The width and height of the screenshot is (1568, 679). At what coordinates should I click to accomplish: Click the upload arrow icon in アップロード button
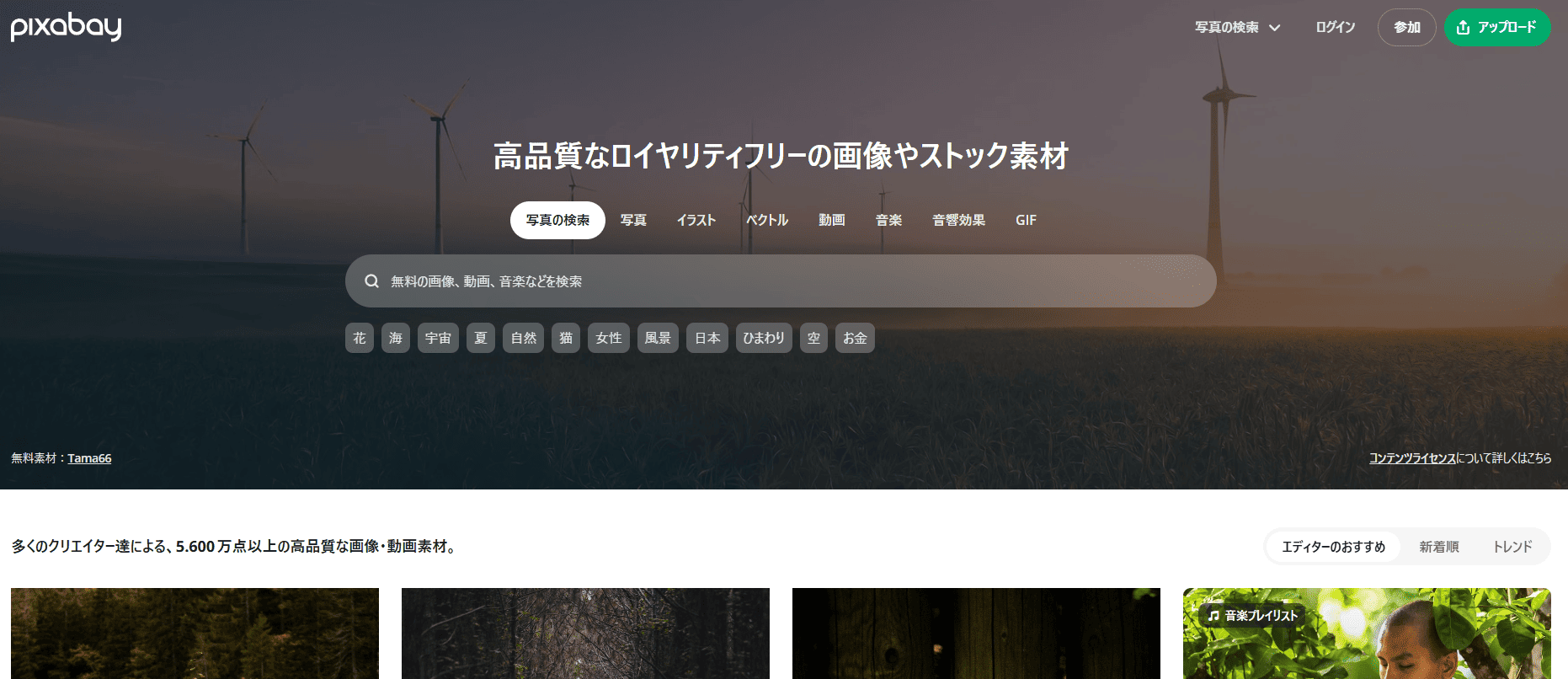pyautogui.click(x=1464, y=28)
